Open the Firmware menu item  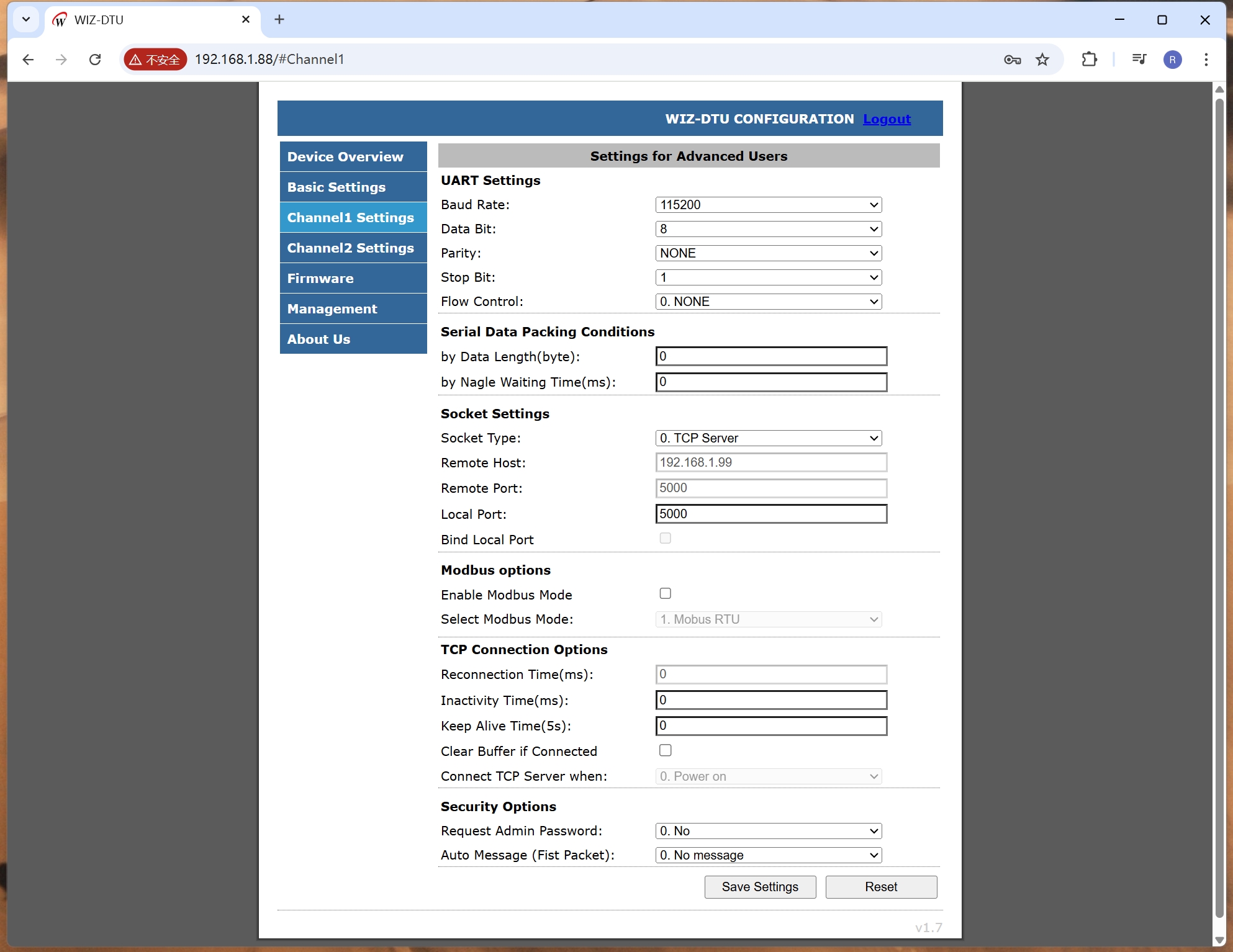(x=320, y=279)
